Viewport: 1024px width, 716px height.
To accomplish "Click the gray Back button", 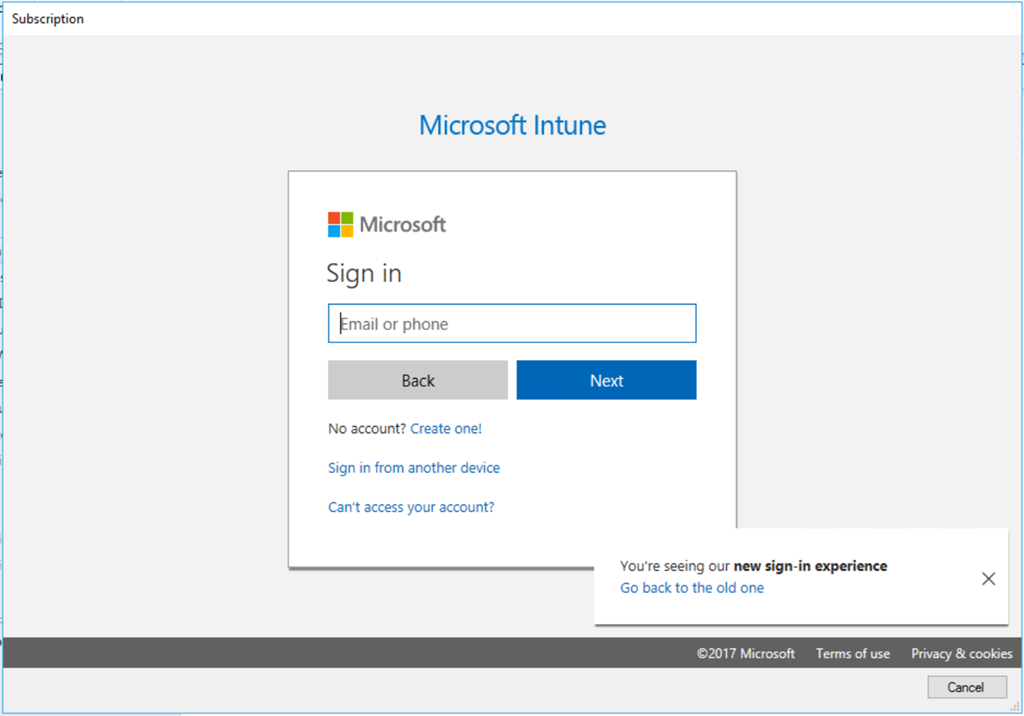I will 418,381.
